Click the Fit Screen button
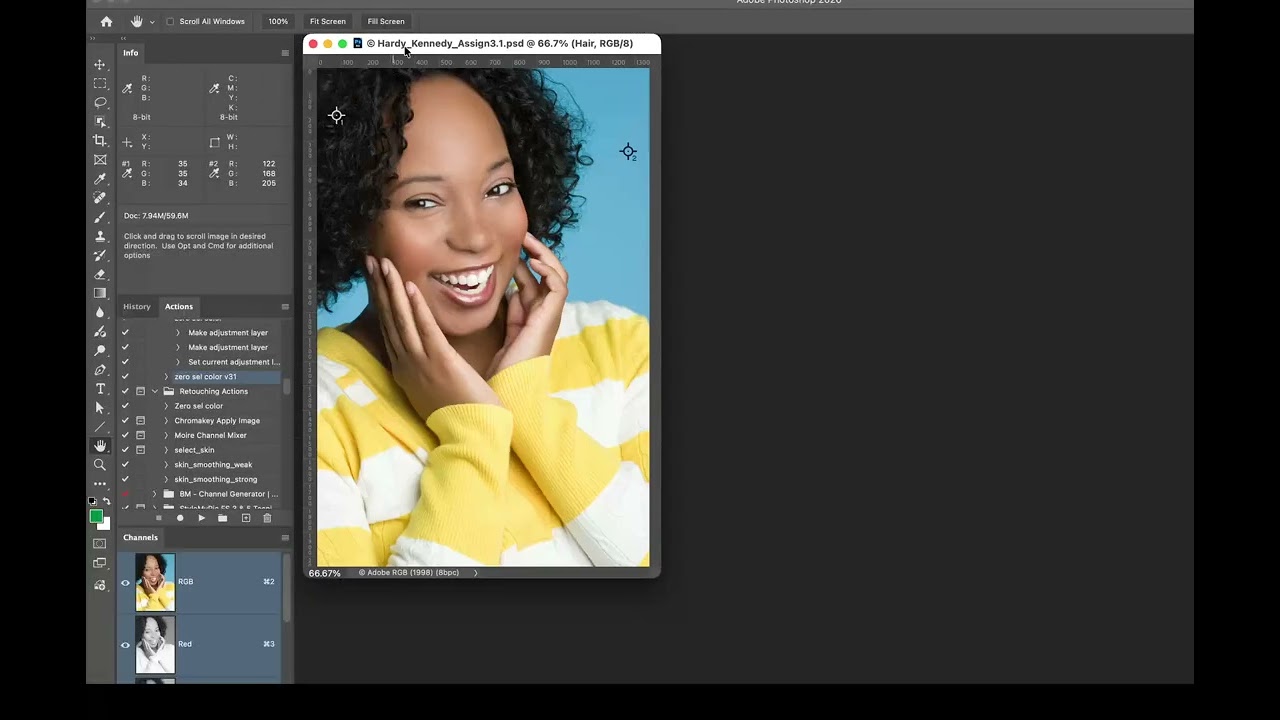This screenshot has height=720, width=1280. 328,21
